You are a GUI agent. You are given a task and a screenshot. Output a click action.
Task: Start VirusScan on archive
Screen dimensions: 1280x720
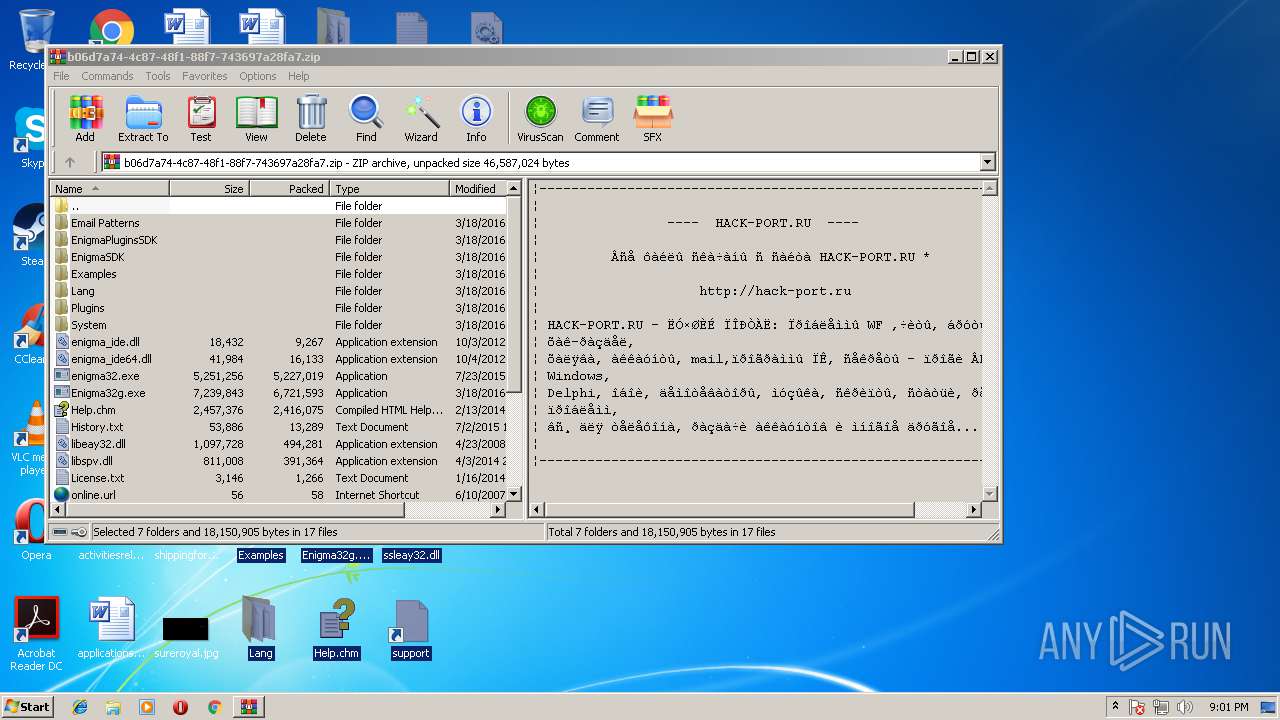pyautogui.click(x=540, y=119)
